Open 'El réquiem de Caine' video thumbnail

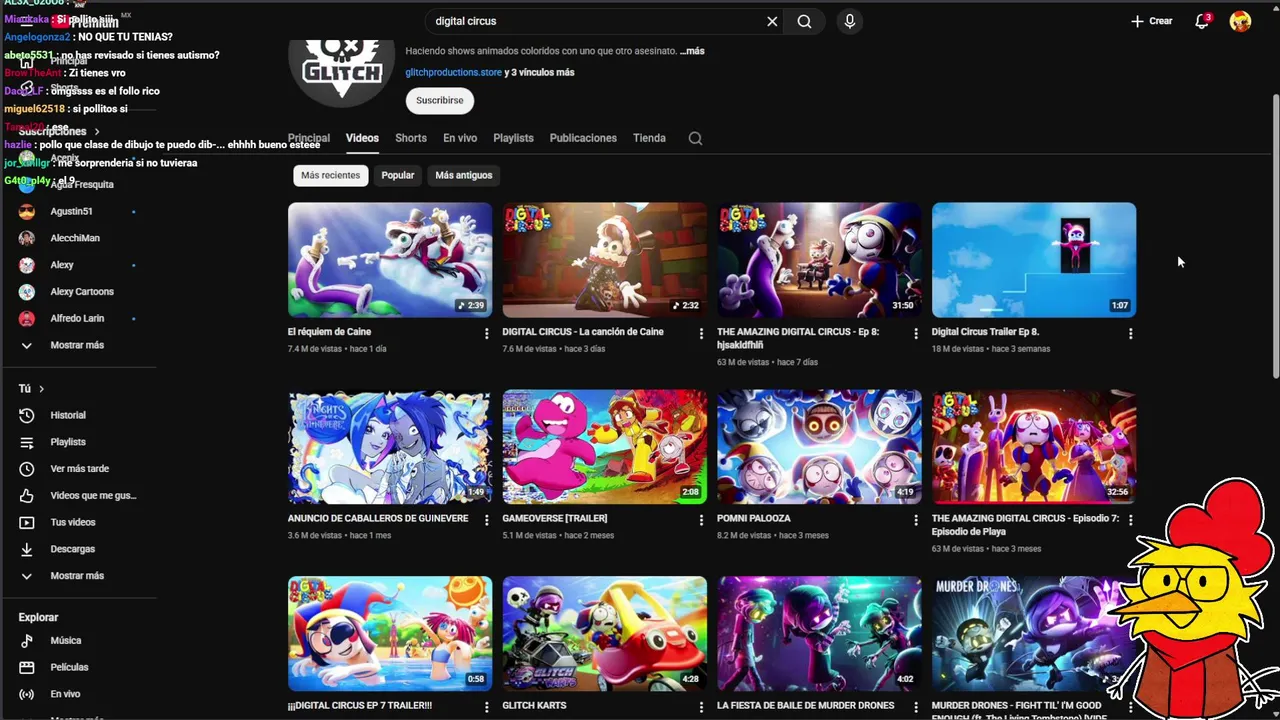390,260
